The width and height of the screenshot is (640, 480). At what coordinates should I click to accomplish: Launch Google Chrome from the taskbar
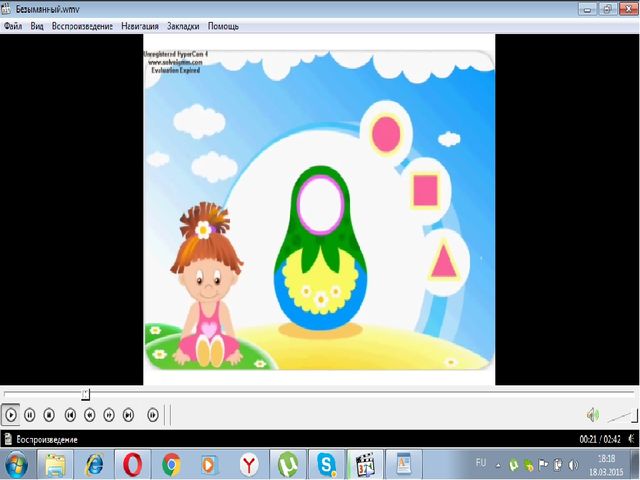(171, 464)
